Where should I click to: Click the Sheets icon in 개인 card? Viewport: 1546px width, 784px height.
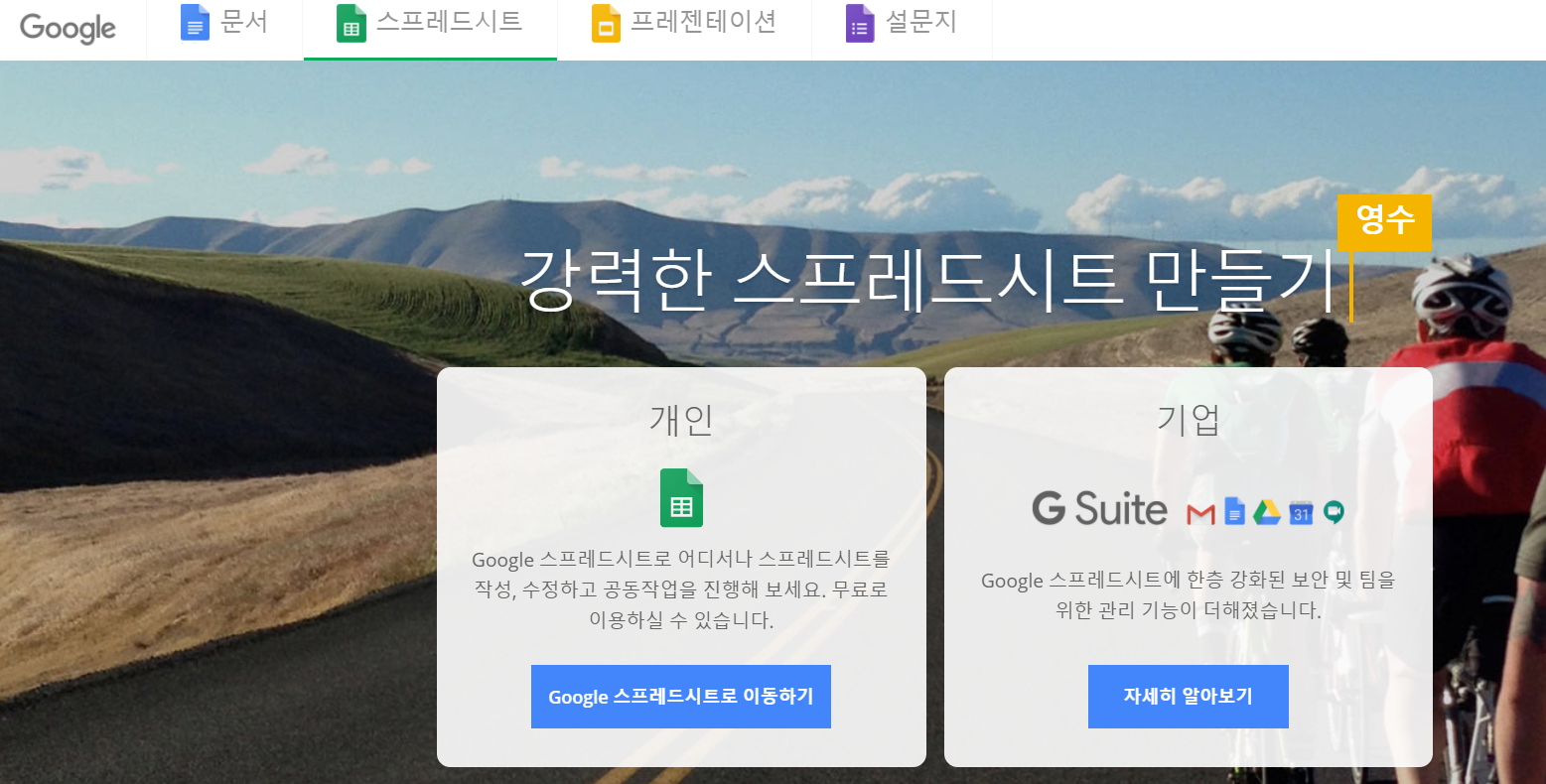pyautogui.click(x=681, y=497)
